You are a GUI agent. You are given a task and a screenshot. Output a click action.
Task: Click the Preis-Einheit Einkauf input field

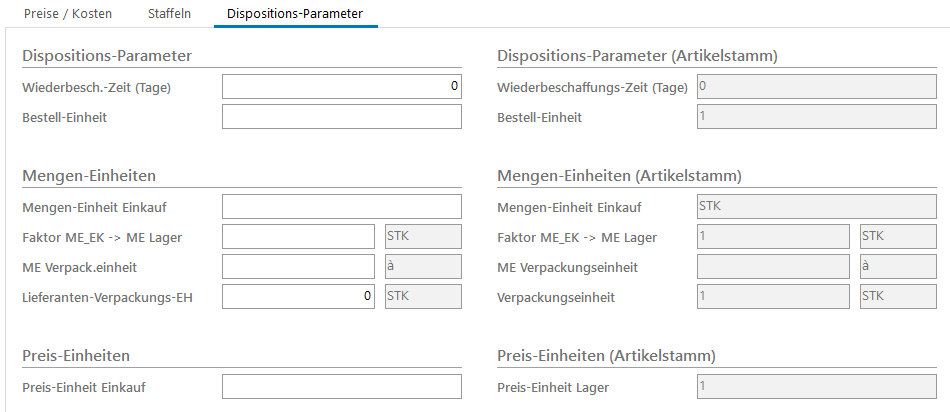tap(341, 387)
